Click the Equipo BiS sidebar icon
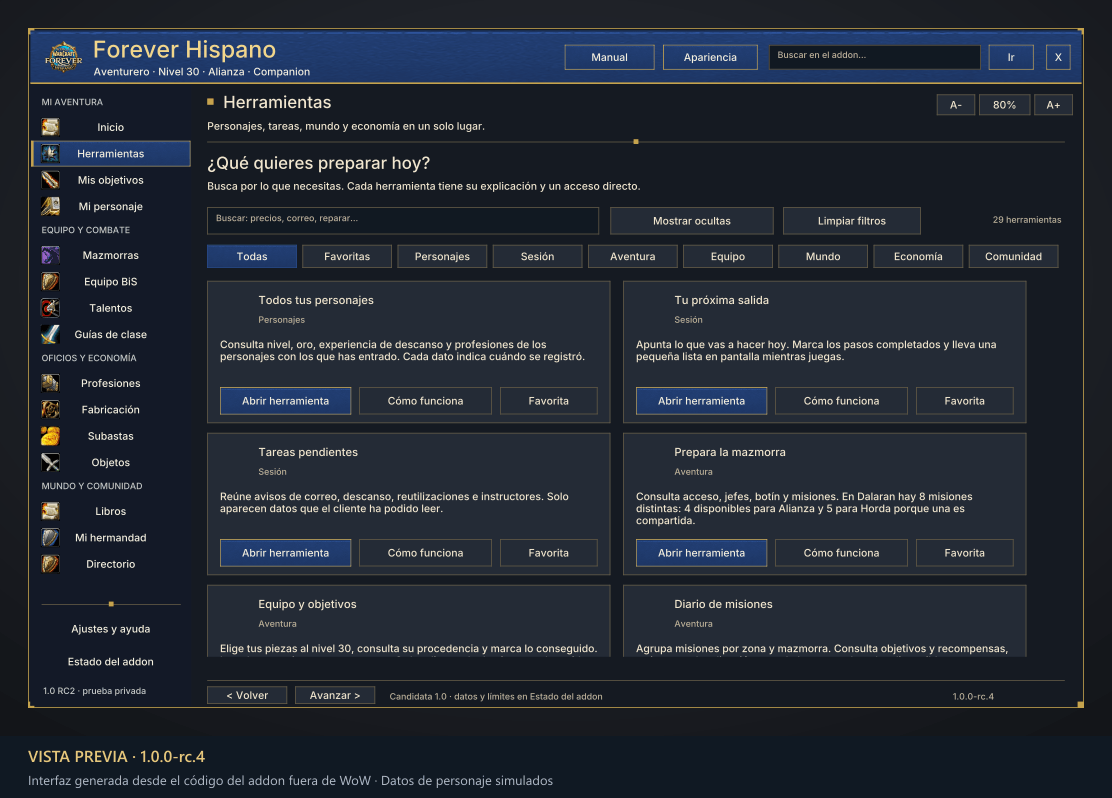The height and width of the screenshot is (798, 1112). point(50,282)
